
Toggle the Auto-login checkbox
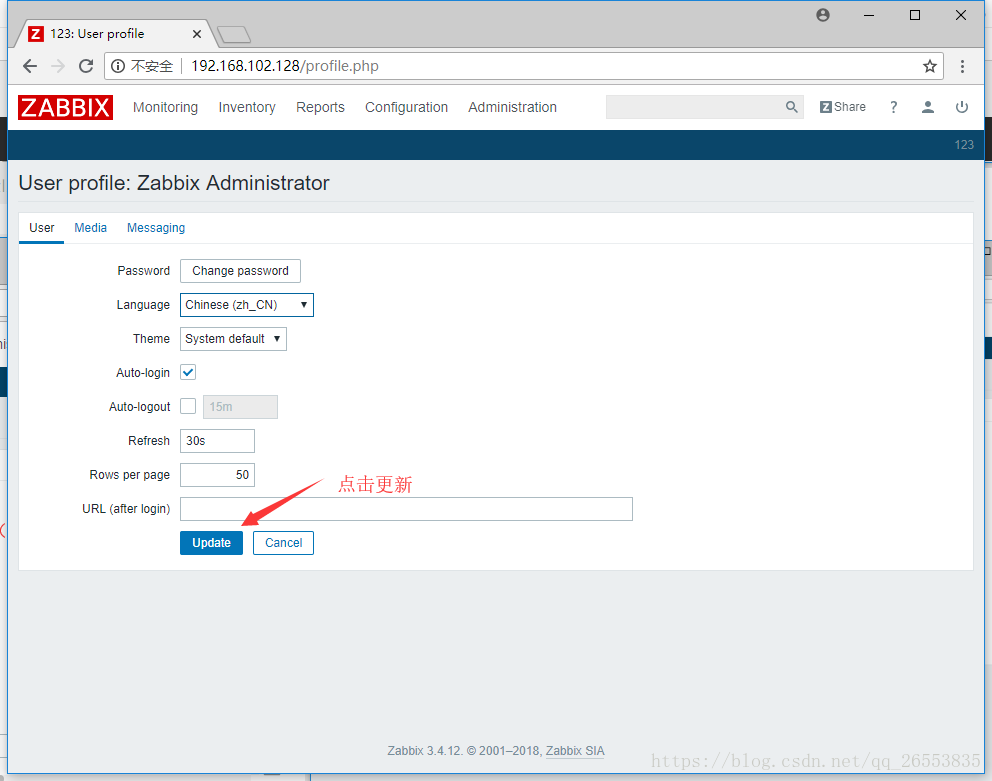pyautogui.click(x=188, y=372)
